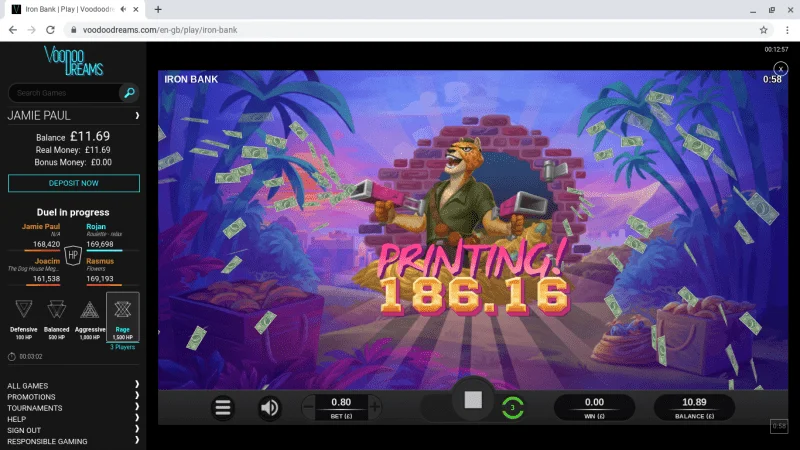
Task: Expand Responsible Gaming arrow chevron
Action: point(137,440)
